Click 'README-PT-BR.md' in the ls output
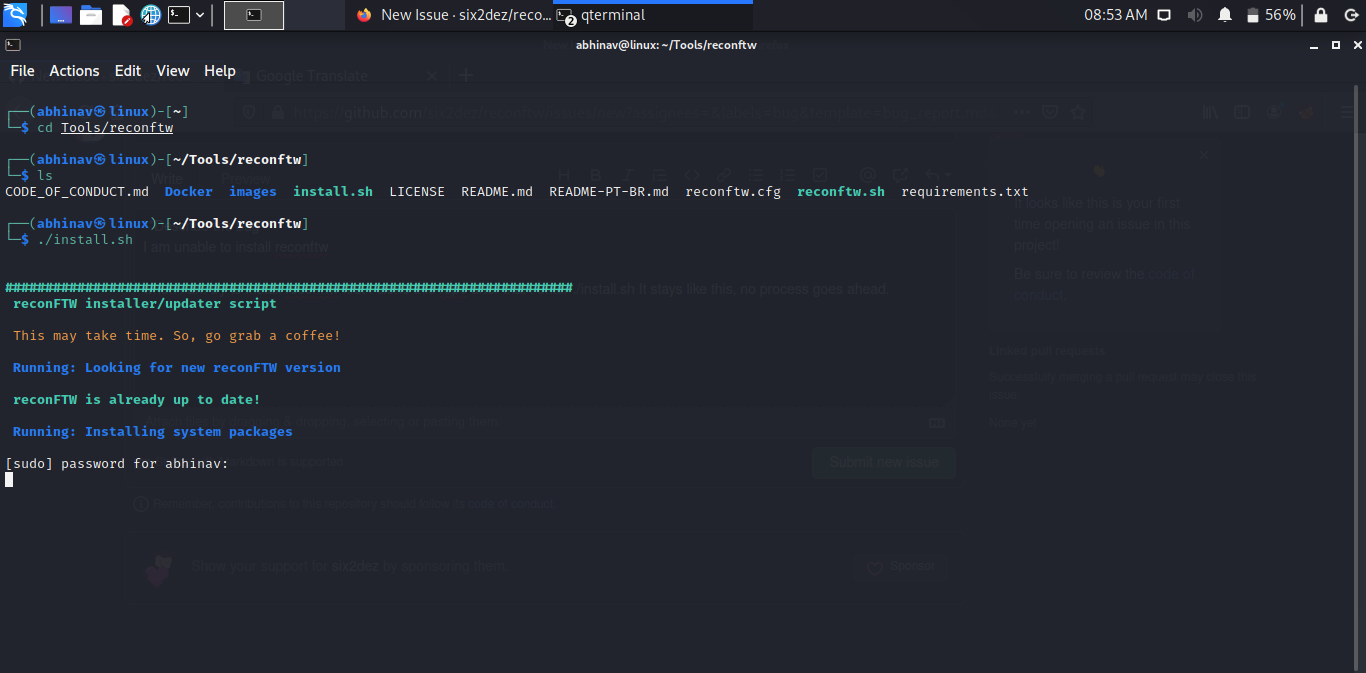This screenshot has height=673, width=1366. pyautogui.click(x=609, y=192)
